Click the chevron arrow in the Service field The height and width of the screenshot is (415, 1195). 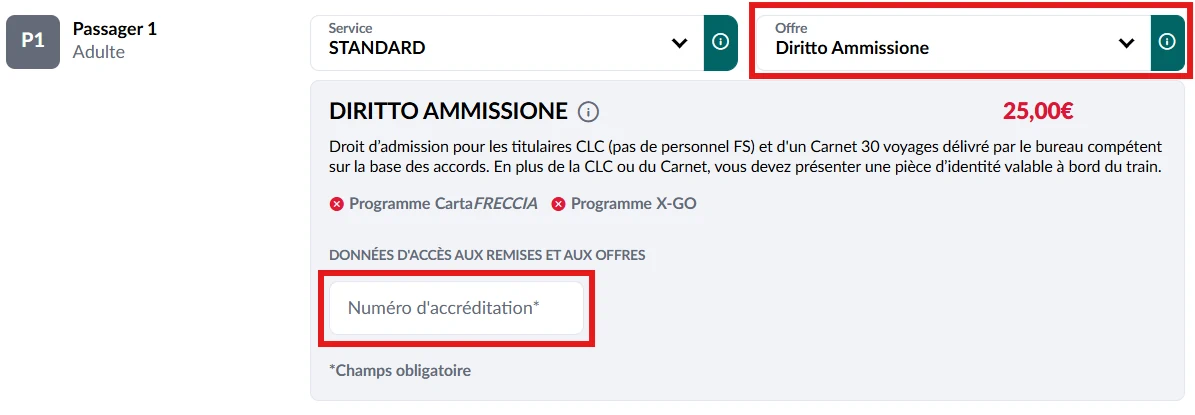click(x=680, y=43)
